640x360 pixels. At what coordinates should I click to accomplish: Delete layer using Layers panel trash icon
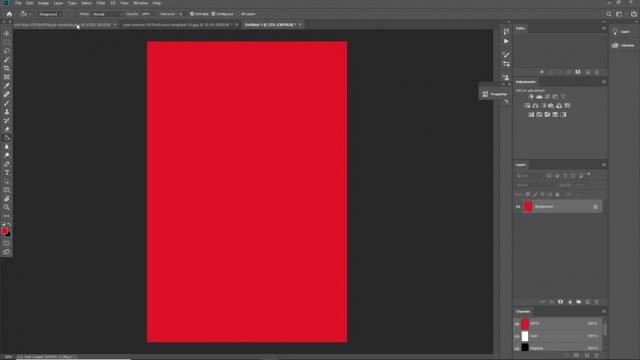click(597, 302)
